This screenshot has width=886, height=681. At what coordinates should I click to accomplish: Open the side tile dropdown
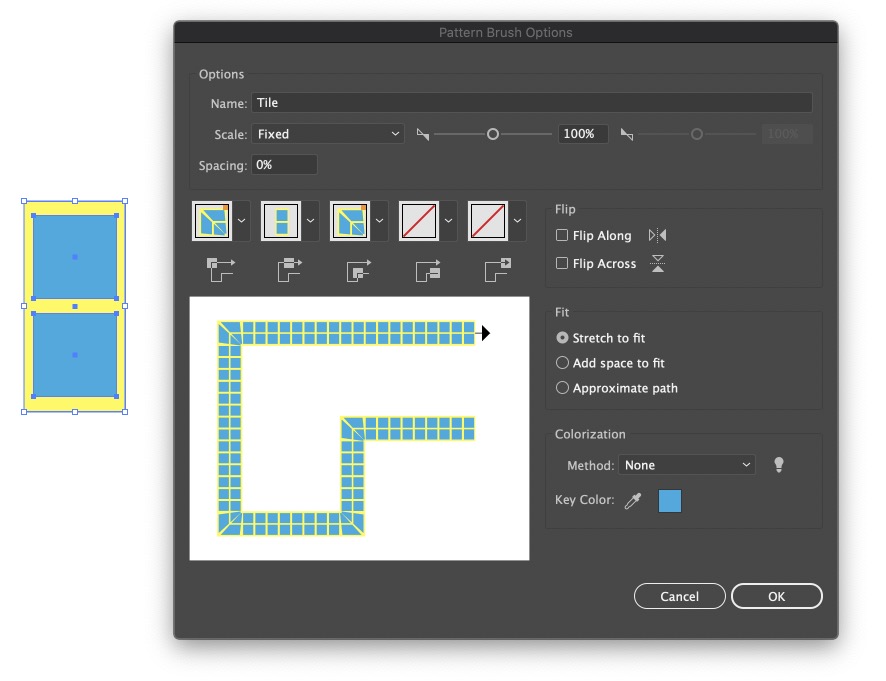310,220
